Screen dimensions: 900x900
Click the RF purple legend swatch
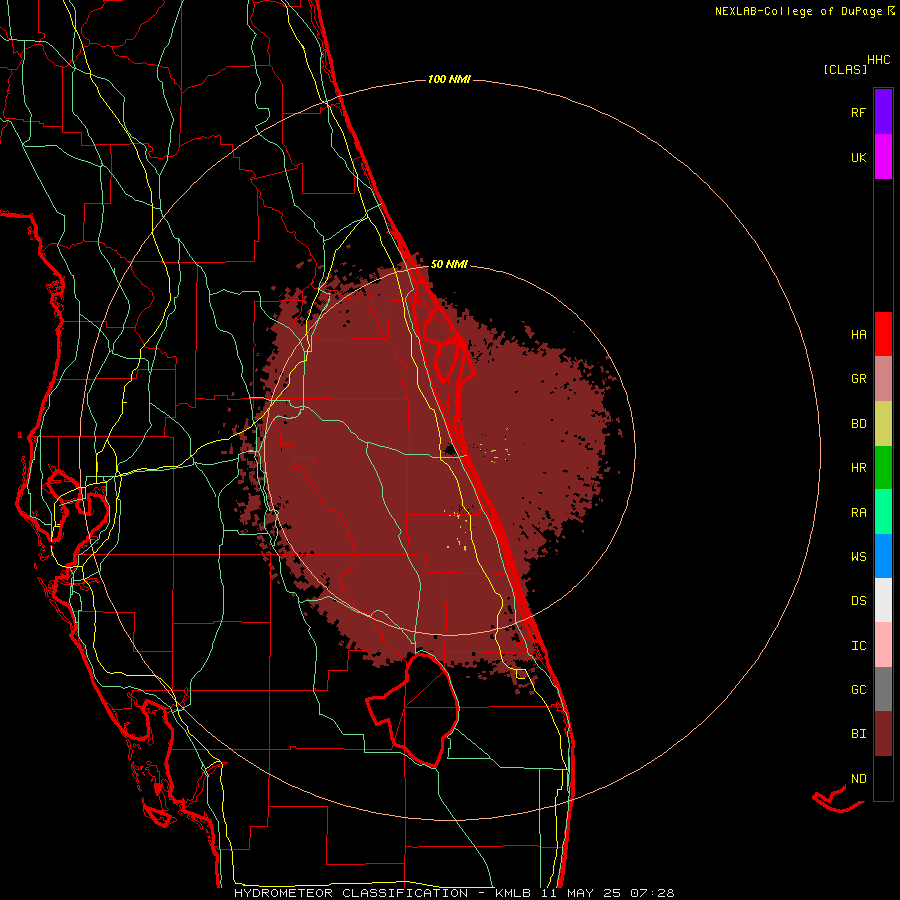point(883,112)
